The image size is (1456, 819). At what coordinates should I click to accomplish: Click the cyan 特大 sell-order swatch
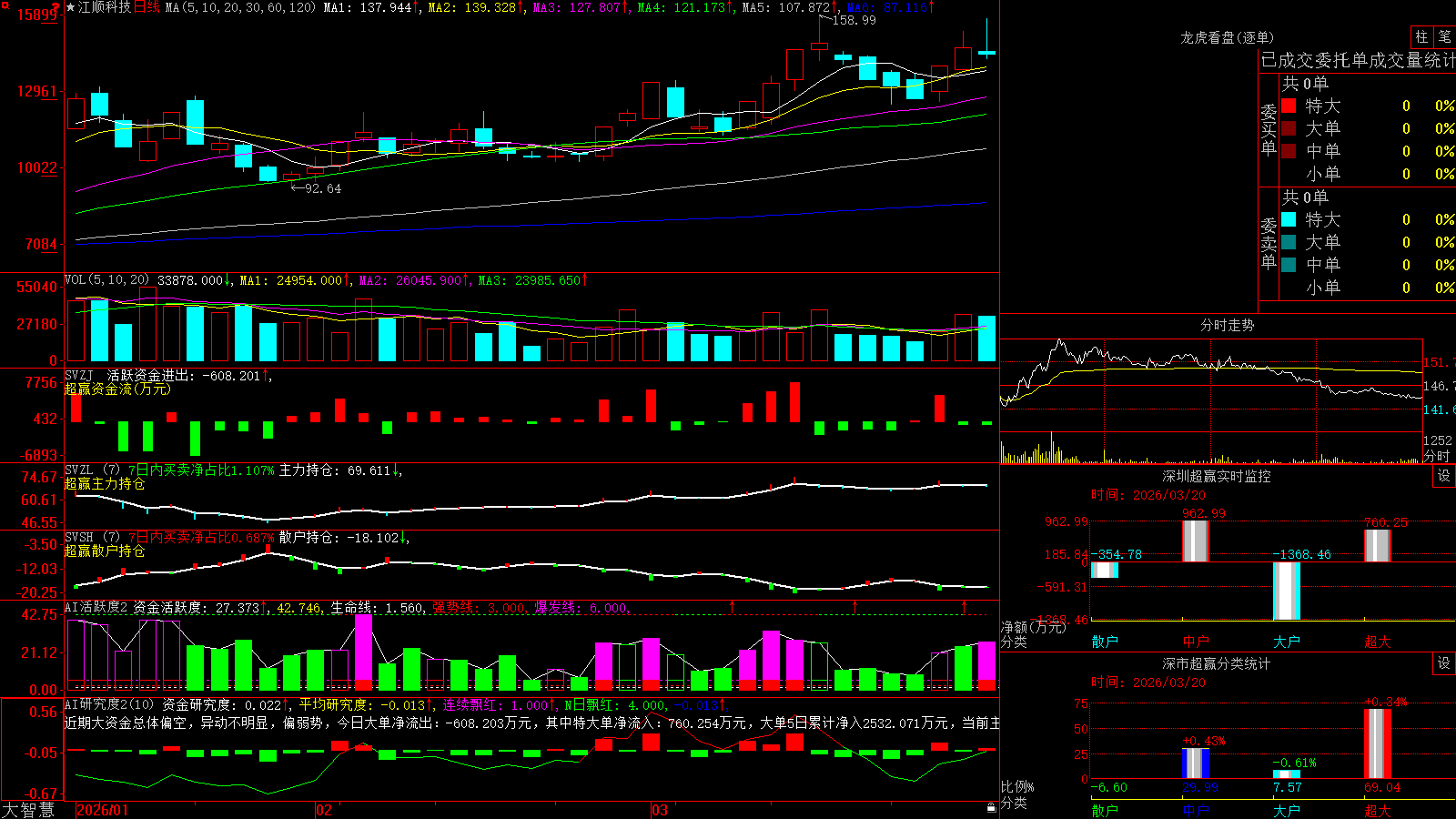(x=1289, y=219)
